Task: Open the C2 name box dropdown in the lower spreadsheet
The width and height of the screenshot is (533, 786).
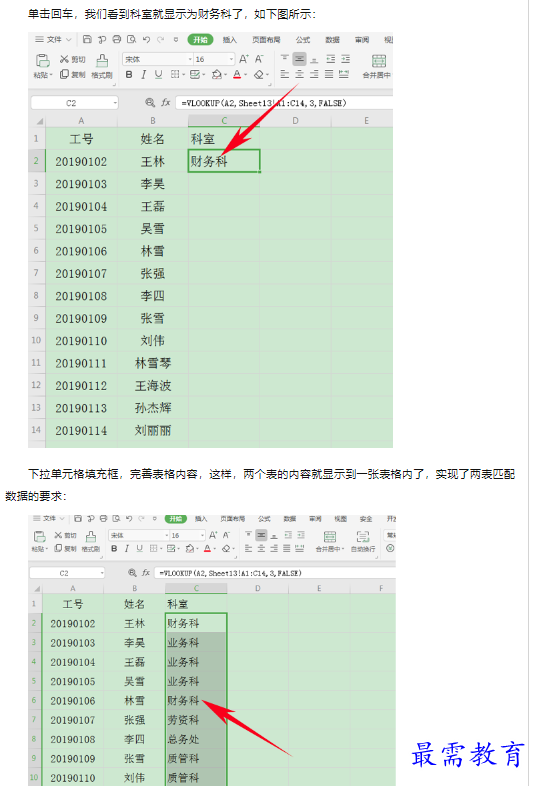Action: [x=102, y=572]
